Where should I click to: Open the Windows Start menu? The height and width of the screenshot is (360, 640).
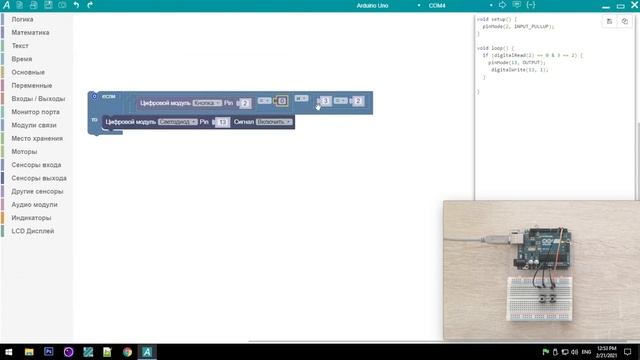(x=8, y=352)
